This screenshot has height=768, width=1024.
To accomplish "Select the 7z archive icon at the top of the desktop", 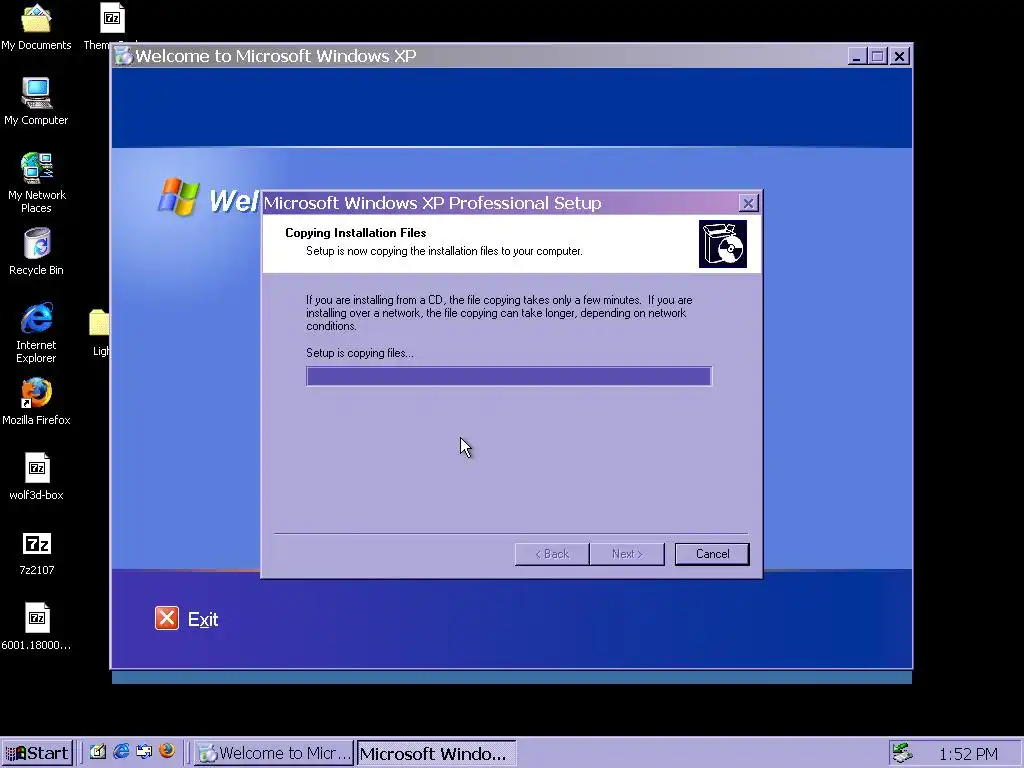I will point(112,18).
